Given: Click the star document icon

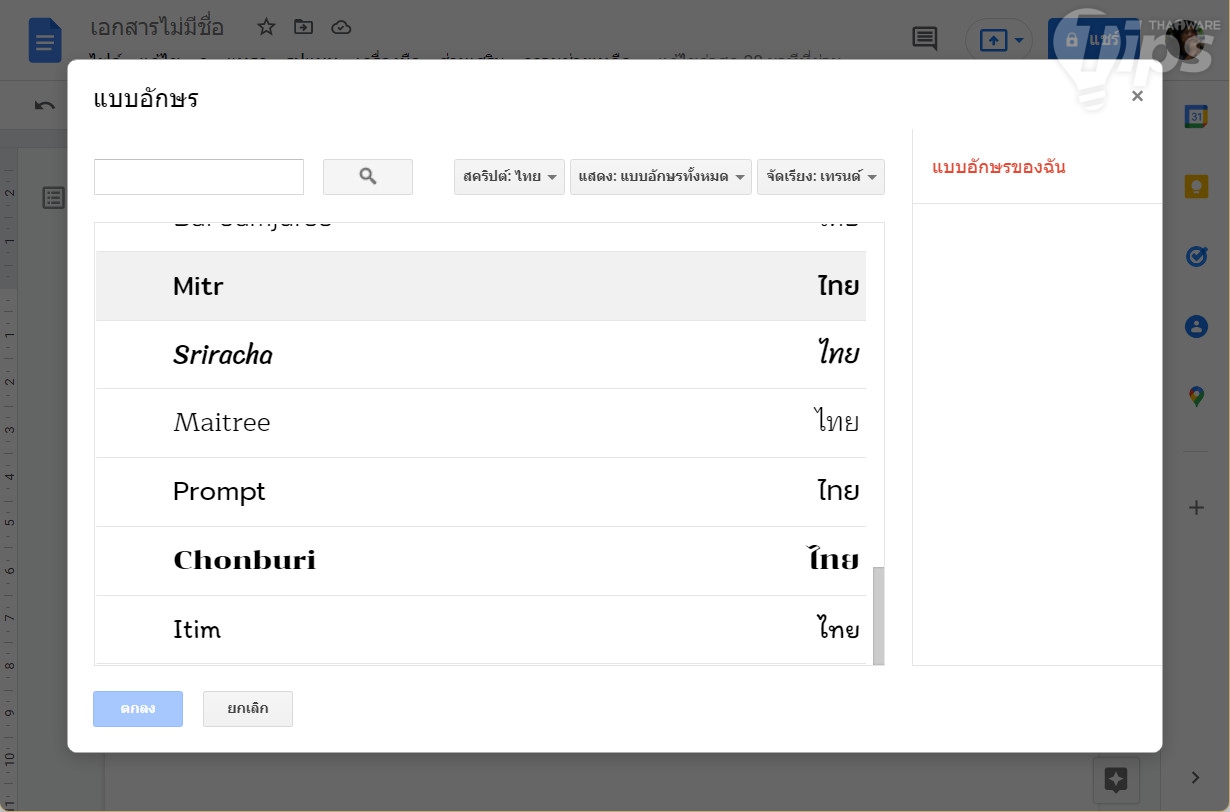Looking at the screenshot, I should click(266, 27).
